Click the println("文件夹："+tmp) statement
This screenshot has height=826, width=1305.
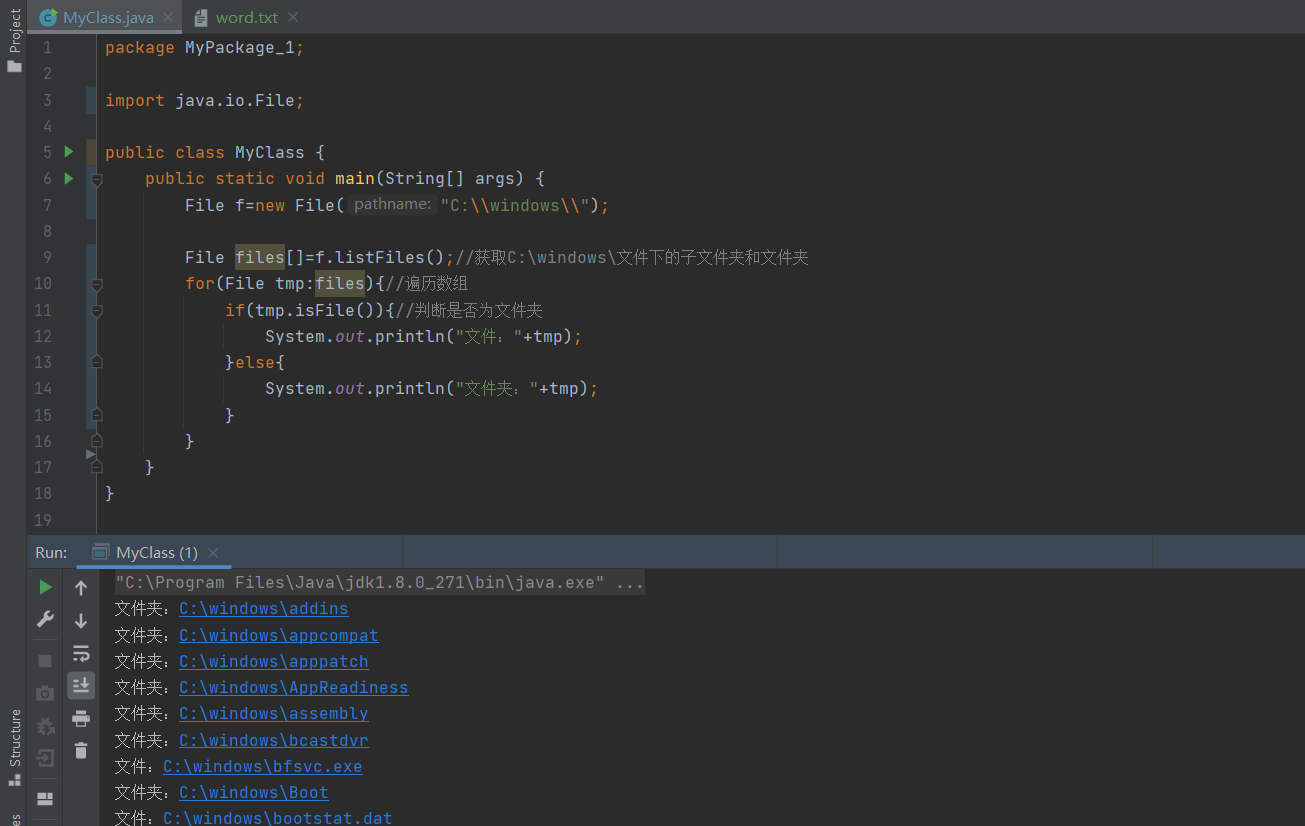coord(431,388)
